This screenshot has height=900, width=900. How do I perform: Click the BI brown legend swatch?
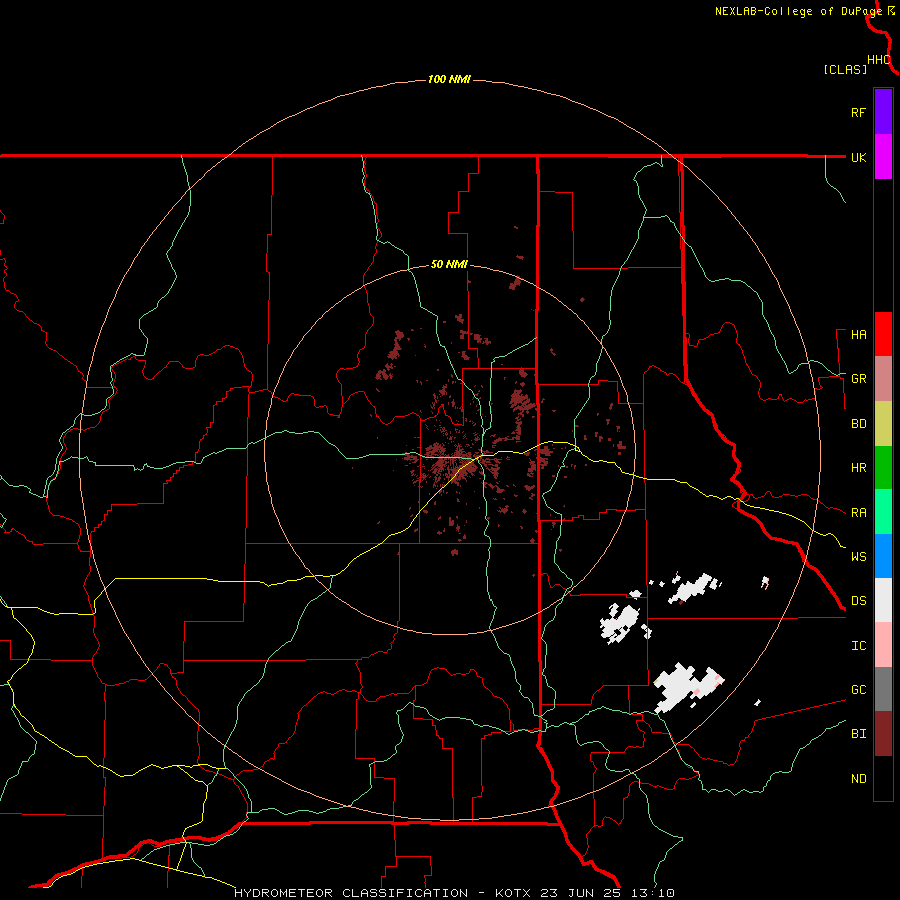(883, 734)
